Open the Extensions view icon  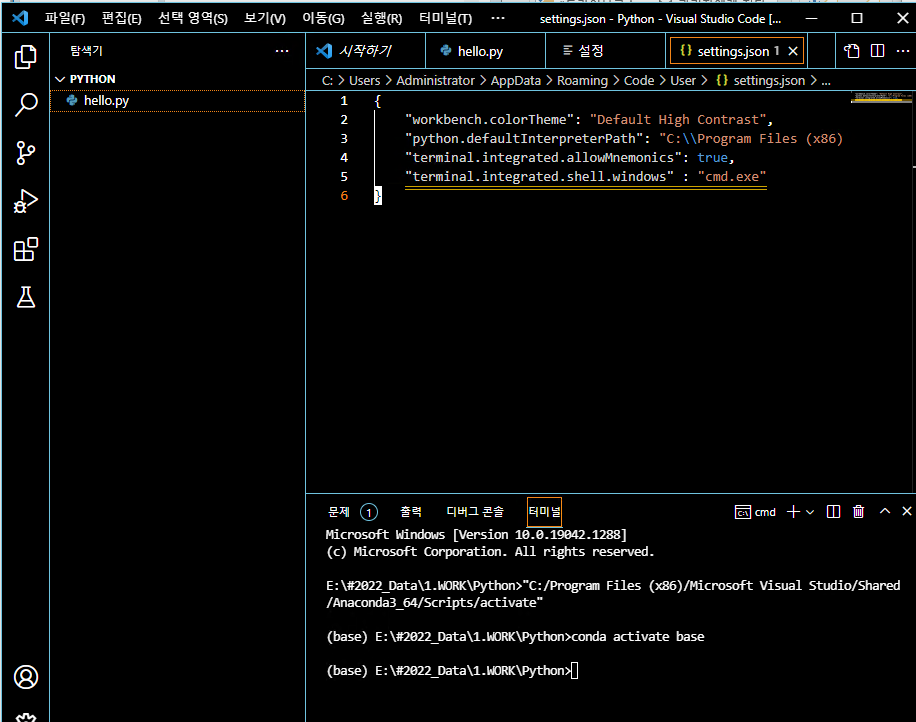click(25, 249)
